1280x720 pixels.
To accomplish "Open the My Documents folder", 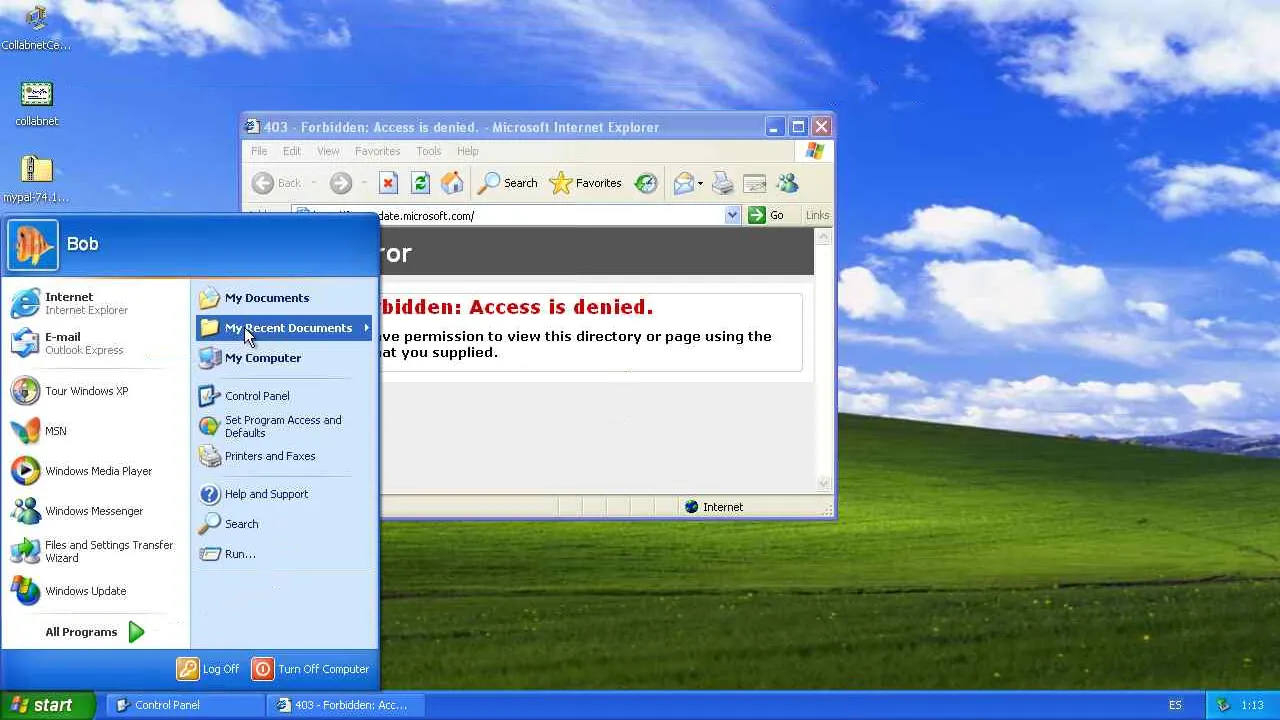I will click(284, 298).
